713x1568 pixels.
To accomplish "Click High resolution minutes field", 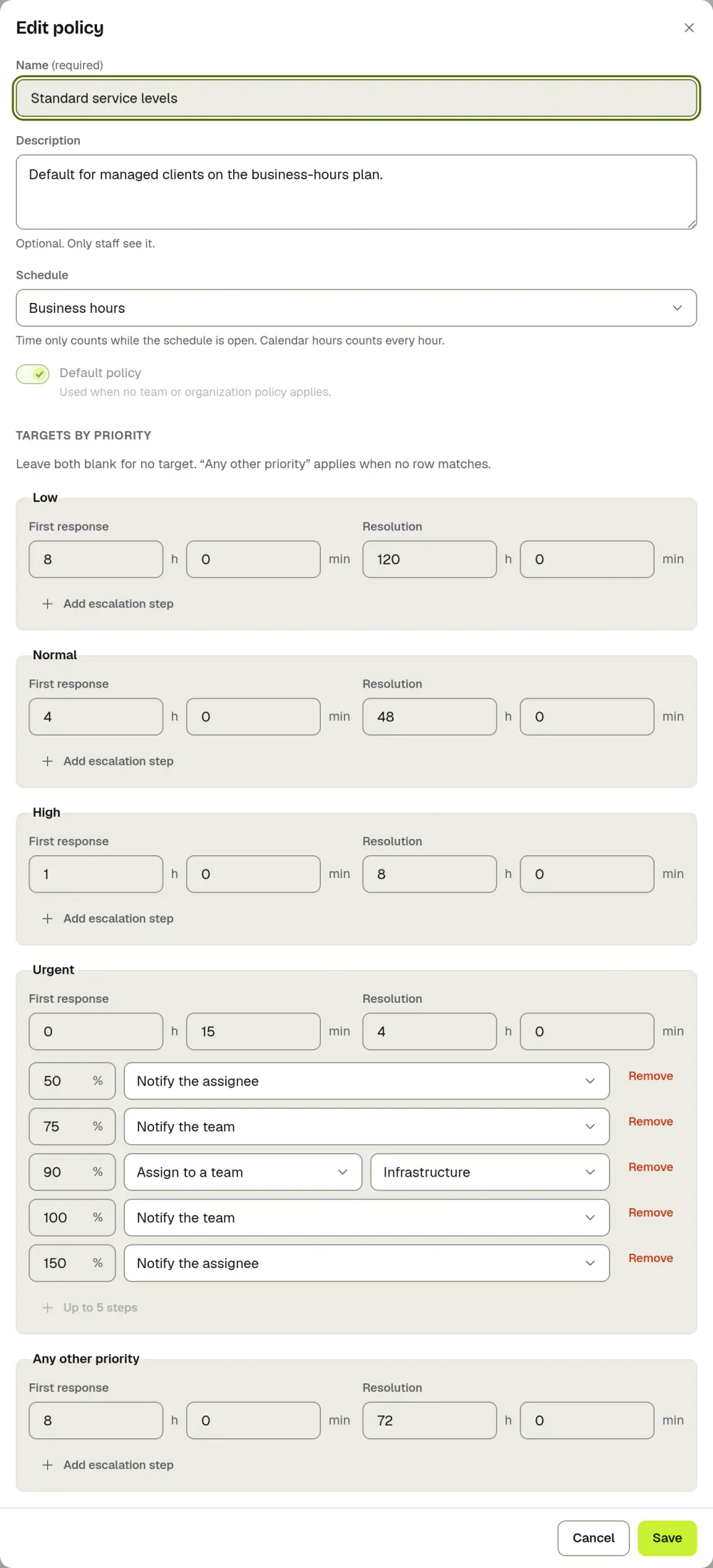I will pyautogui.click(x=587, y=875).
